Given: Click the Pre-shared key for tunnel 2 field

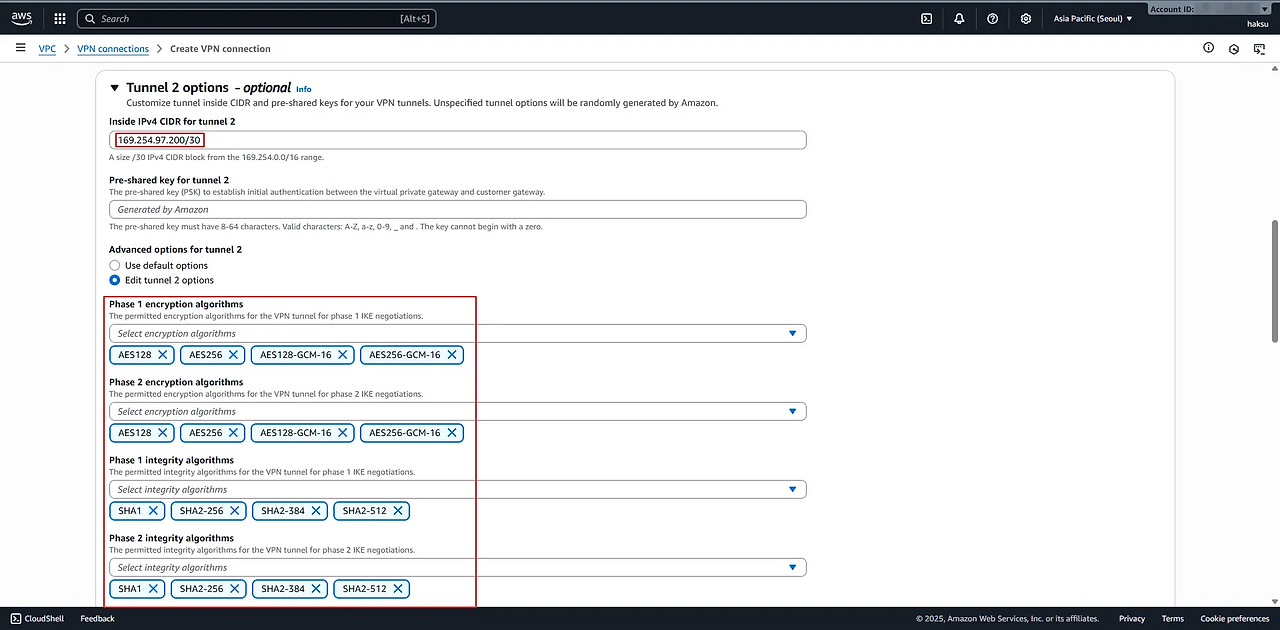Looking at the screenshot, I should pyautogui.click(x=457, y=209).
